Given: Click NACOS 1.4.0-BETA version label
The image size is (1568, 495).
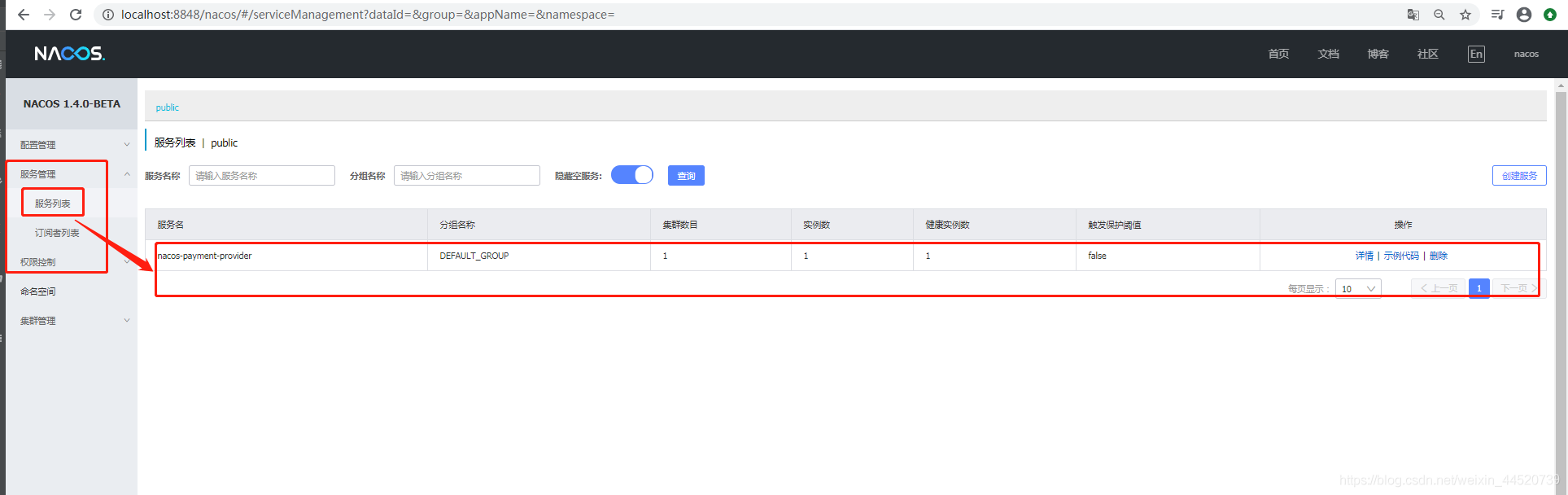Looking at the screenshot, I should click(x=72, y=104).
